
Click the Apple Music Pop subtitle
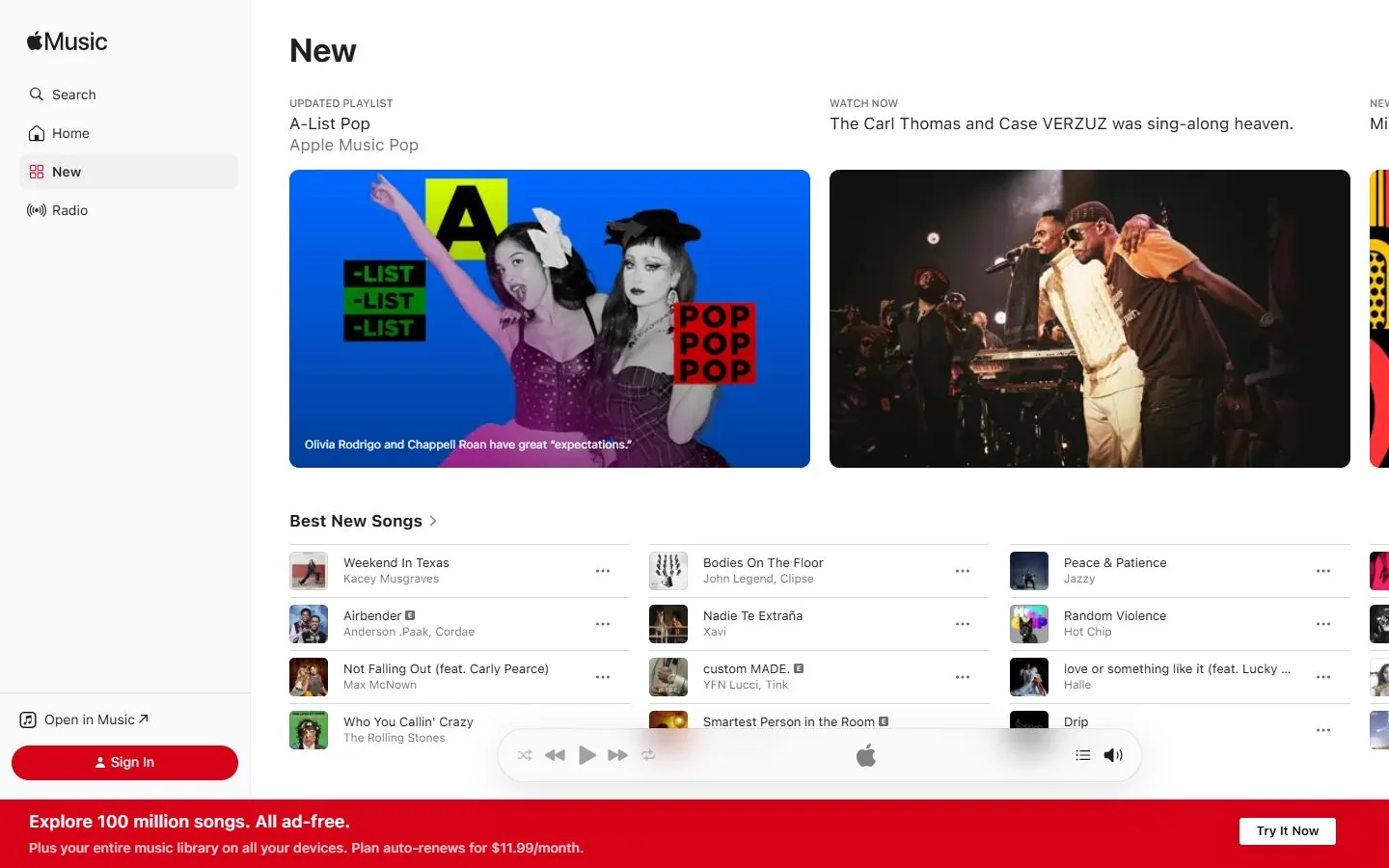click(354, 145)
